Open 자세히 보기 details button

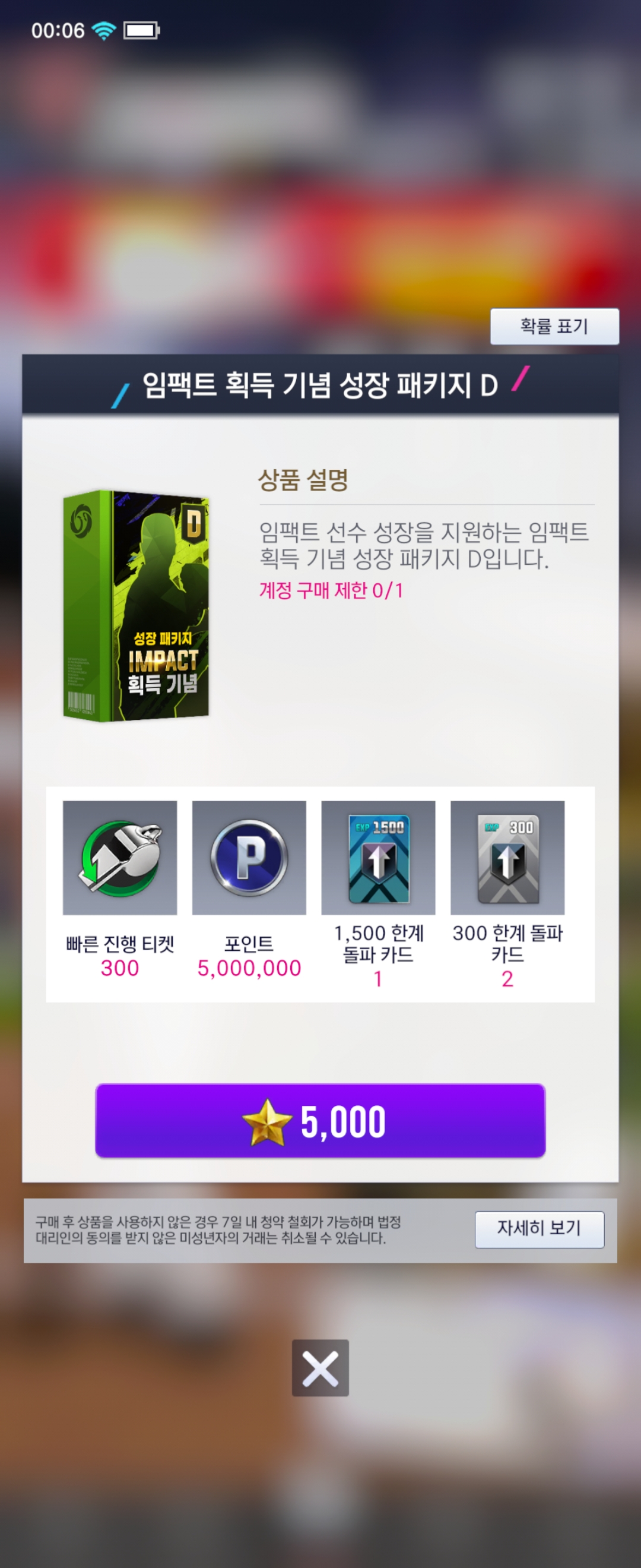[540, 1229]
